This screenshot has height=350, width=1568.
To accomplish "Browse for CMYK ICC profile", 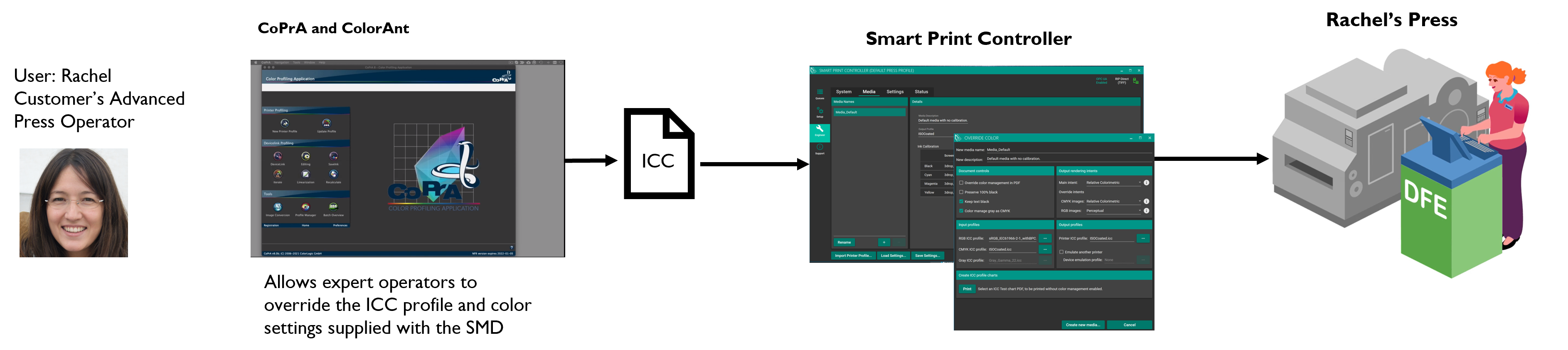I will coord(1045,249).
